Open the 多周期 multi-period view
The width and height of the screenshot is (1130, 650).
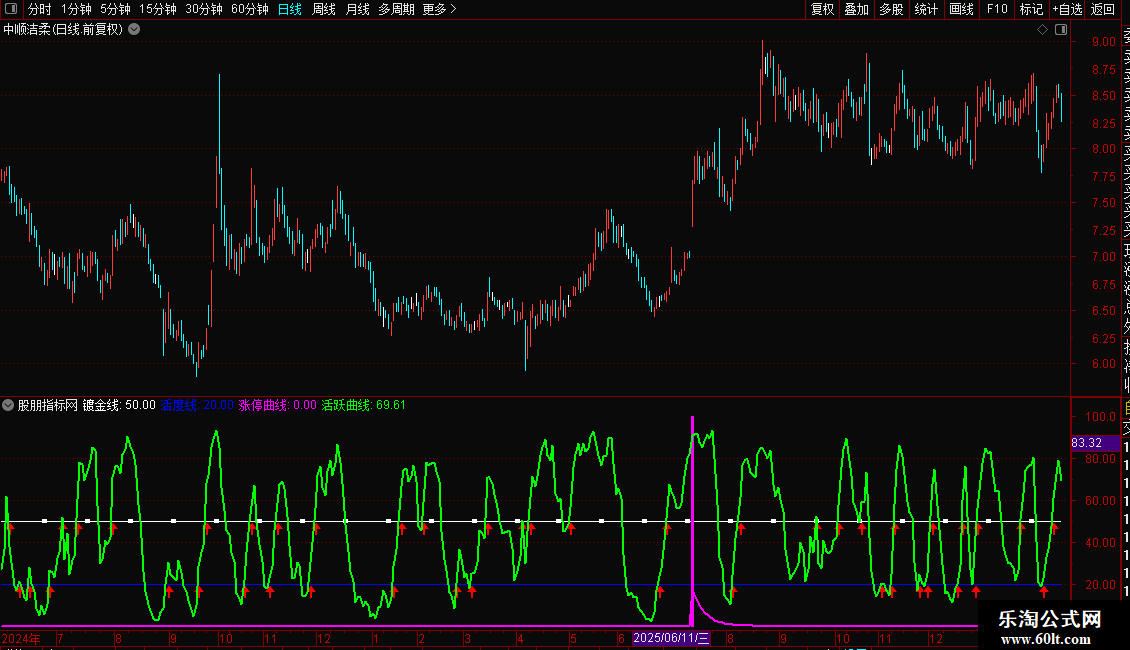pyautogui.click(x=396, y=9)
